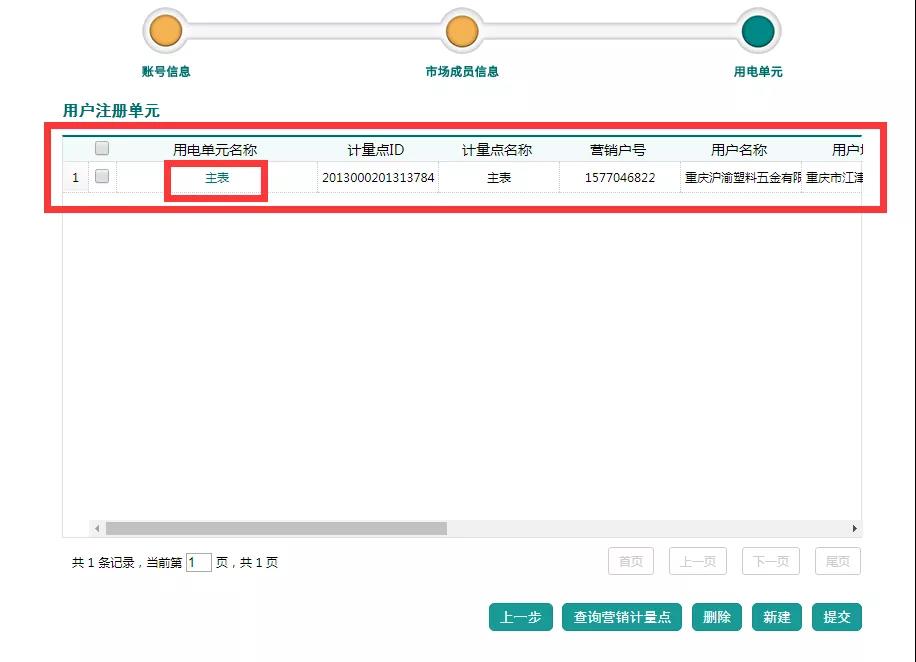Click the 上一页 previous page button

click(x=698, y=562)
